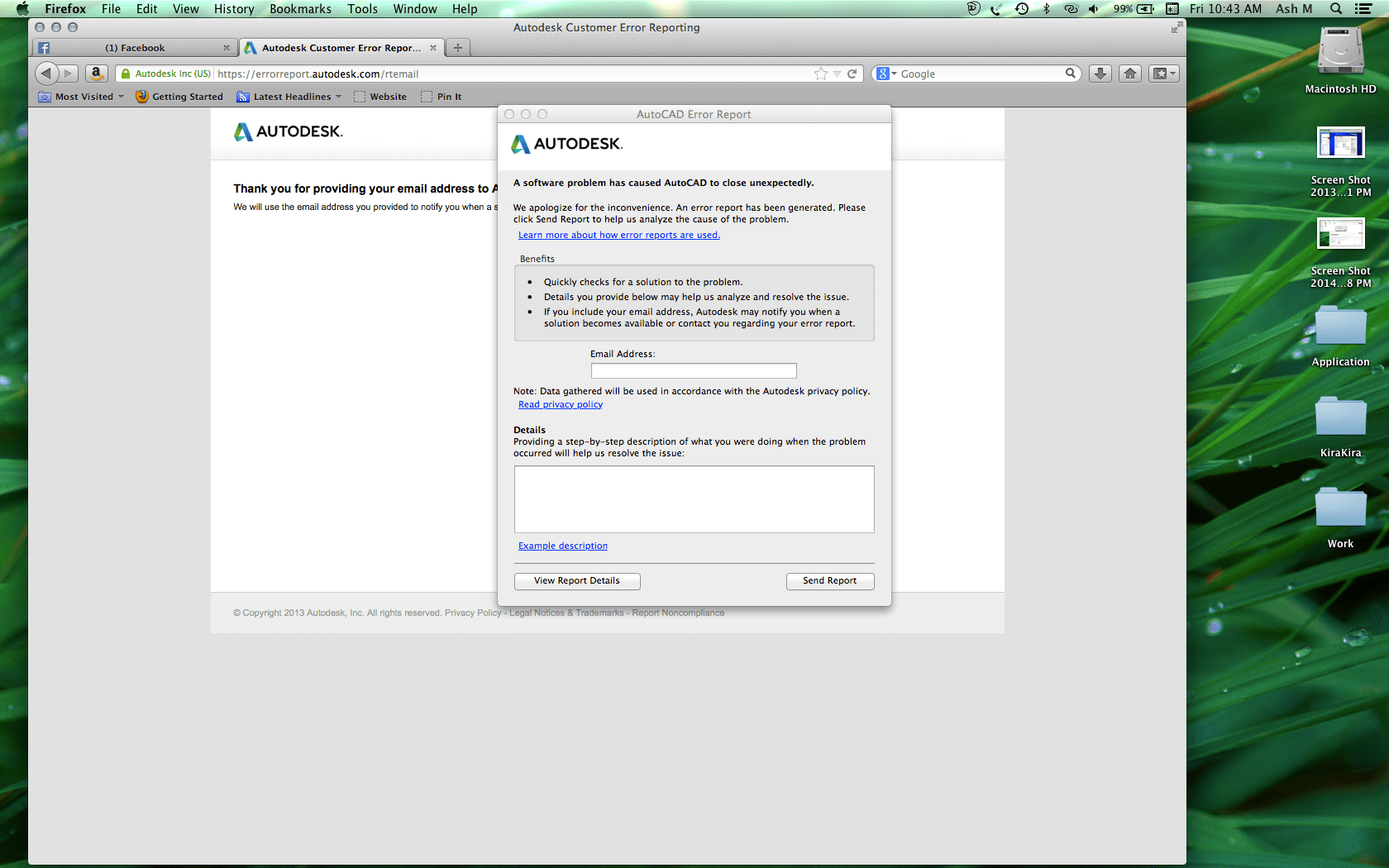Click the Bluetooth icon in menu bar
This screenshot has width=1389, height=868.
pyautogui.click(x=1047, y=9)
